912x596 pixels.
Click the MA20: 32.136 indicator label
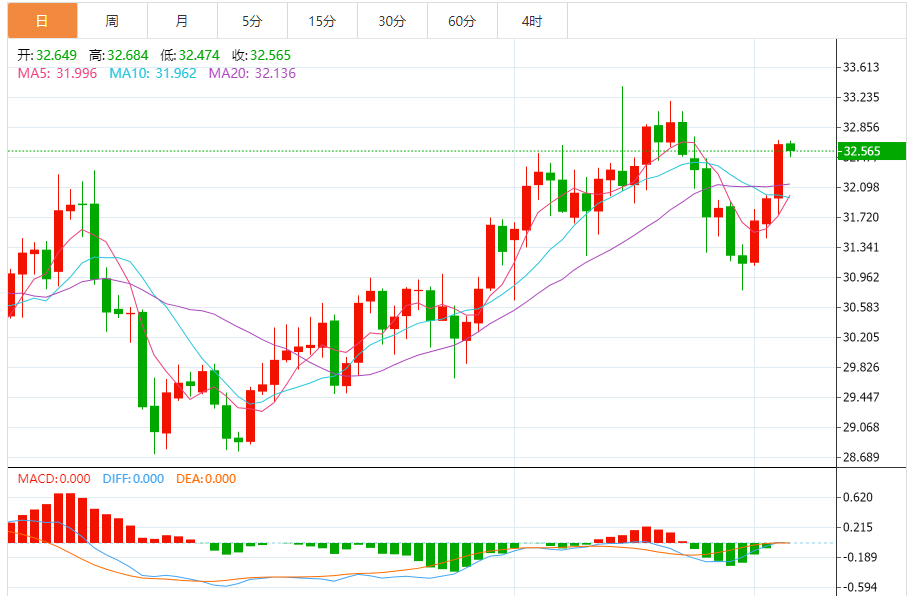tap(252, 73)
